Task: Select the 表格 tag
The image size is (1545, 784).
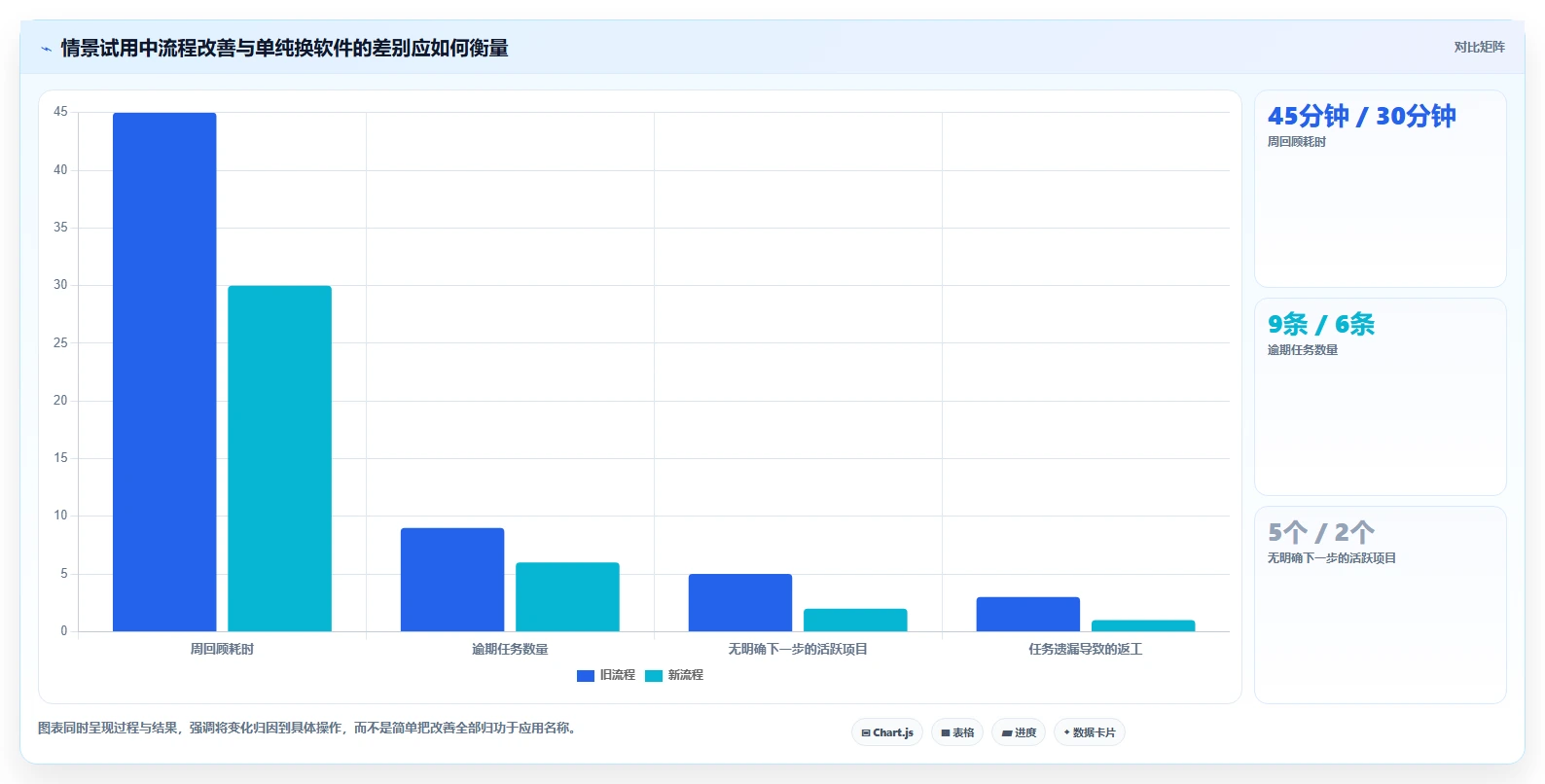Action: pyautogui.click(x=957, y=732)
